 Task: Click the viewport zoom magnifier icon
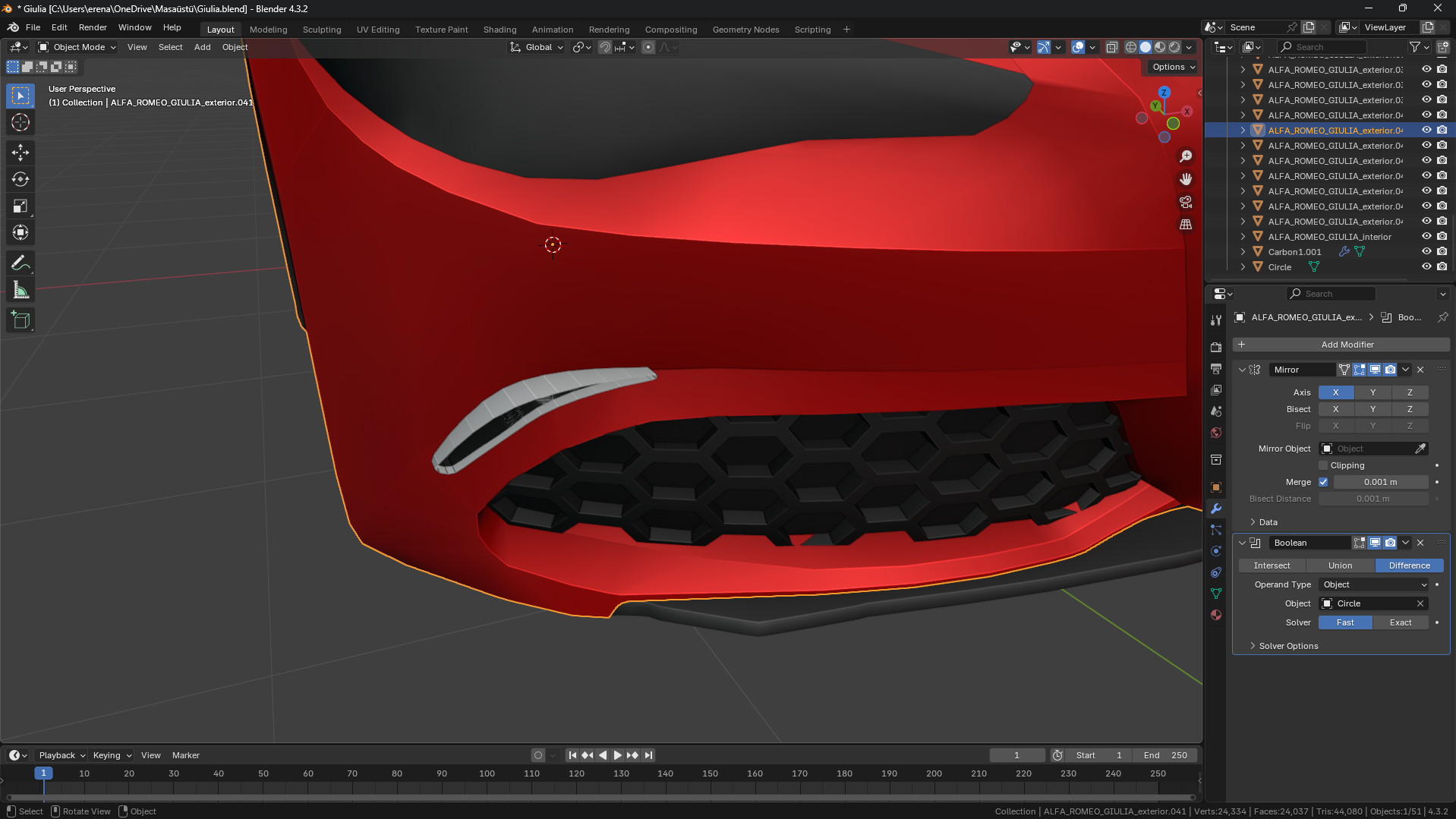click(x=1186, y=156)
